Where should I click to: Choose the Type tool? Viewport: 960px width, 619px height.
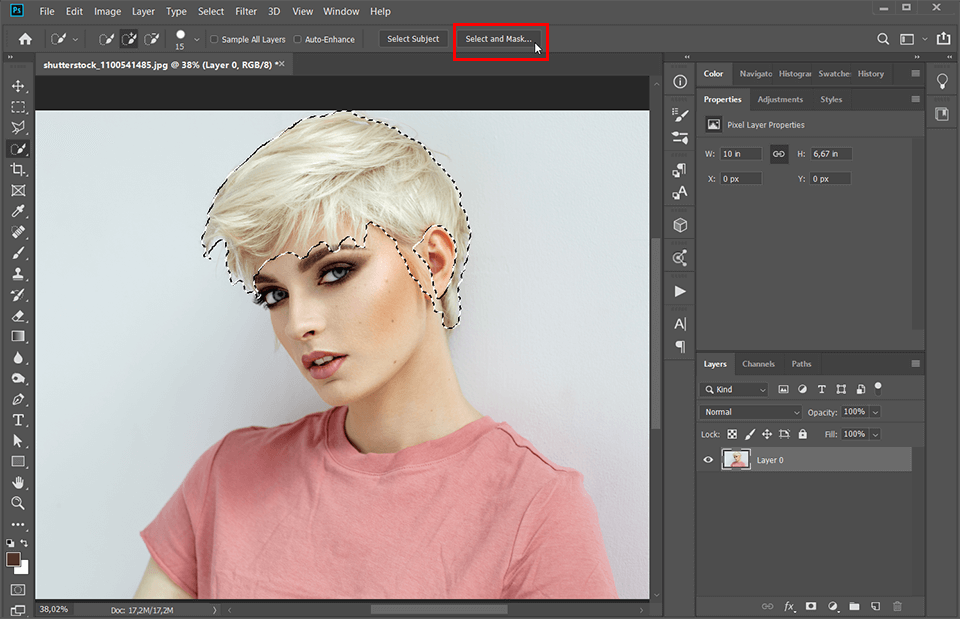pyautogui.click(x=18, y=419)
